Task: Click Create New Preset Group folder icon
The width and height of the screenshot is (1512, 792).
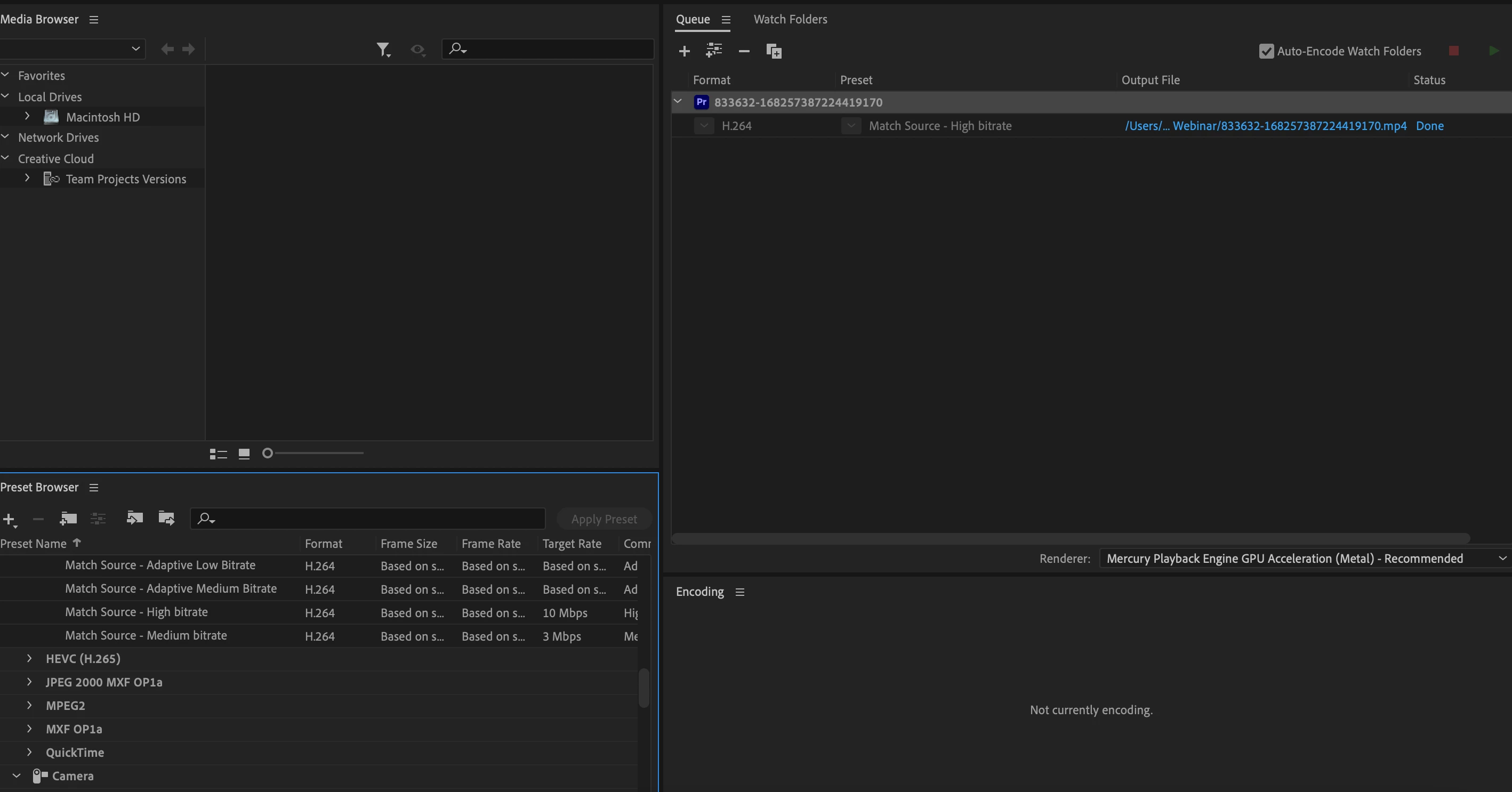Action: click(x=68, y=519)
